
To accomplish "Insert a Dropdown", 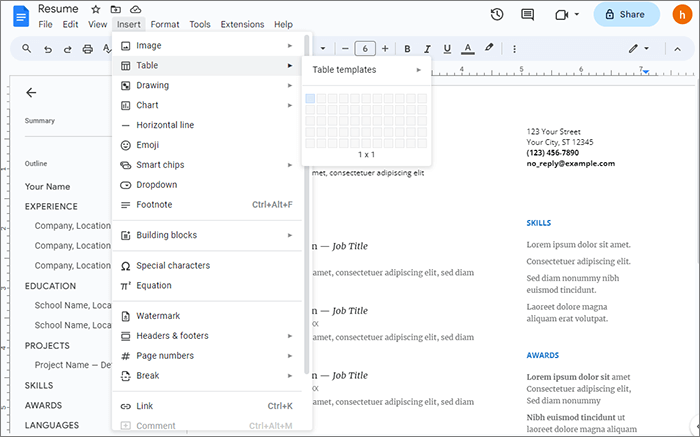I will point(207,185).
